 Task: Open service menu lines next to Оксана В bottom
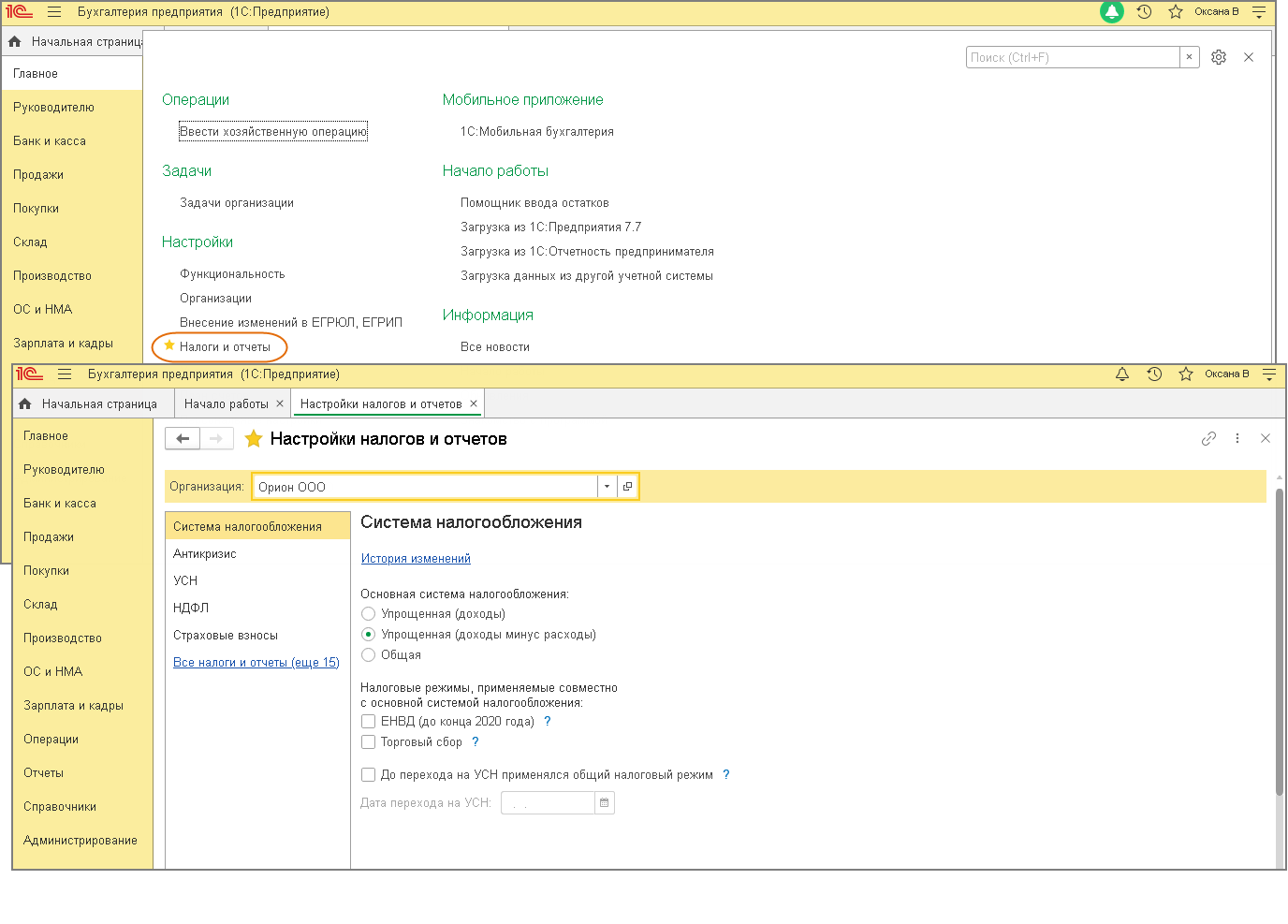[x=1269, y=374]
